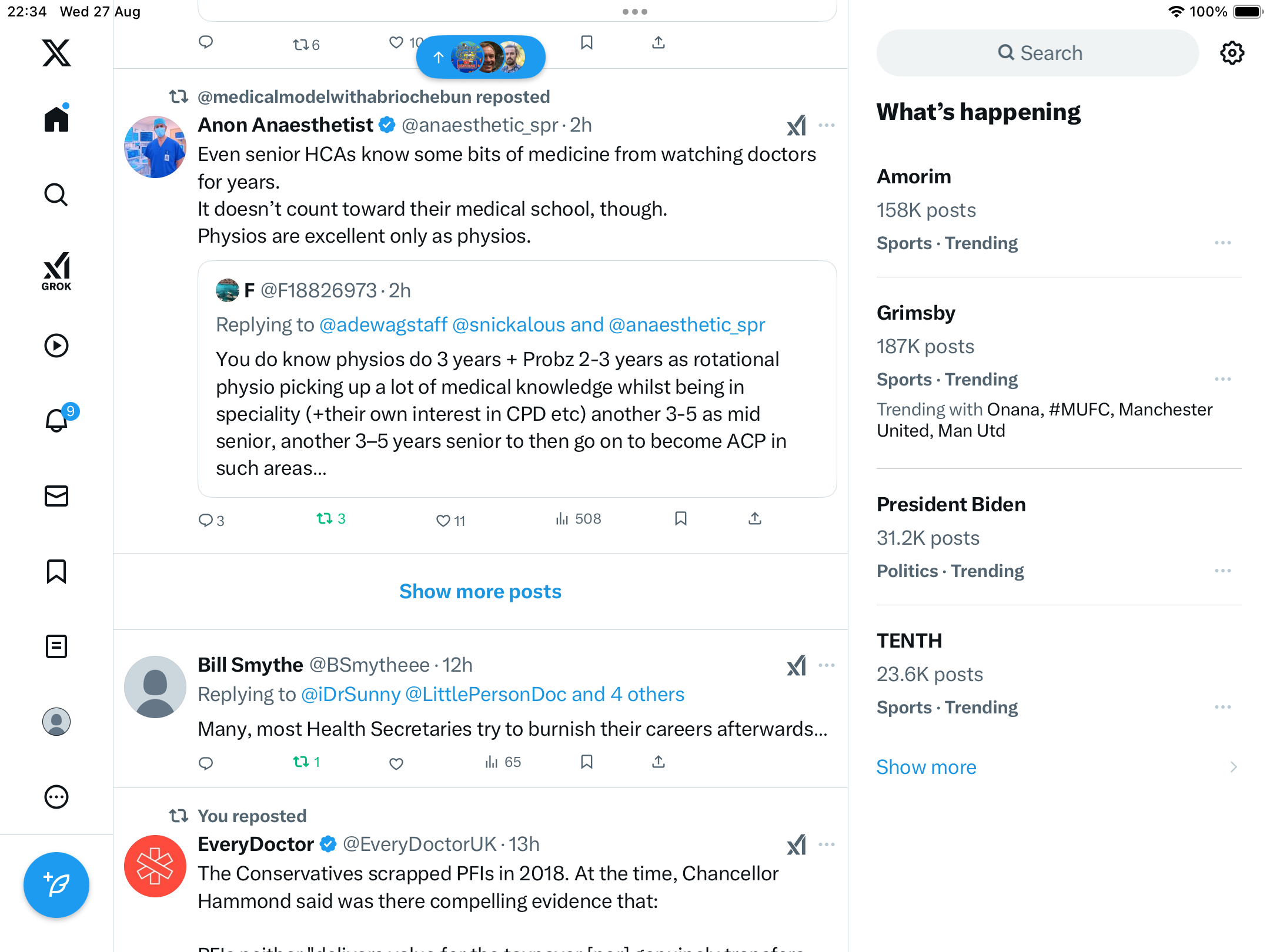Compose a new post
The width and height of the screenshot is (1270, 952).
pyautogui.click(x=56, y=884)
